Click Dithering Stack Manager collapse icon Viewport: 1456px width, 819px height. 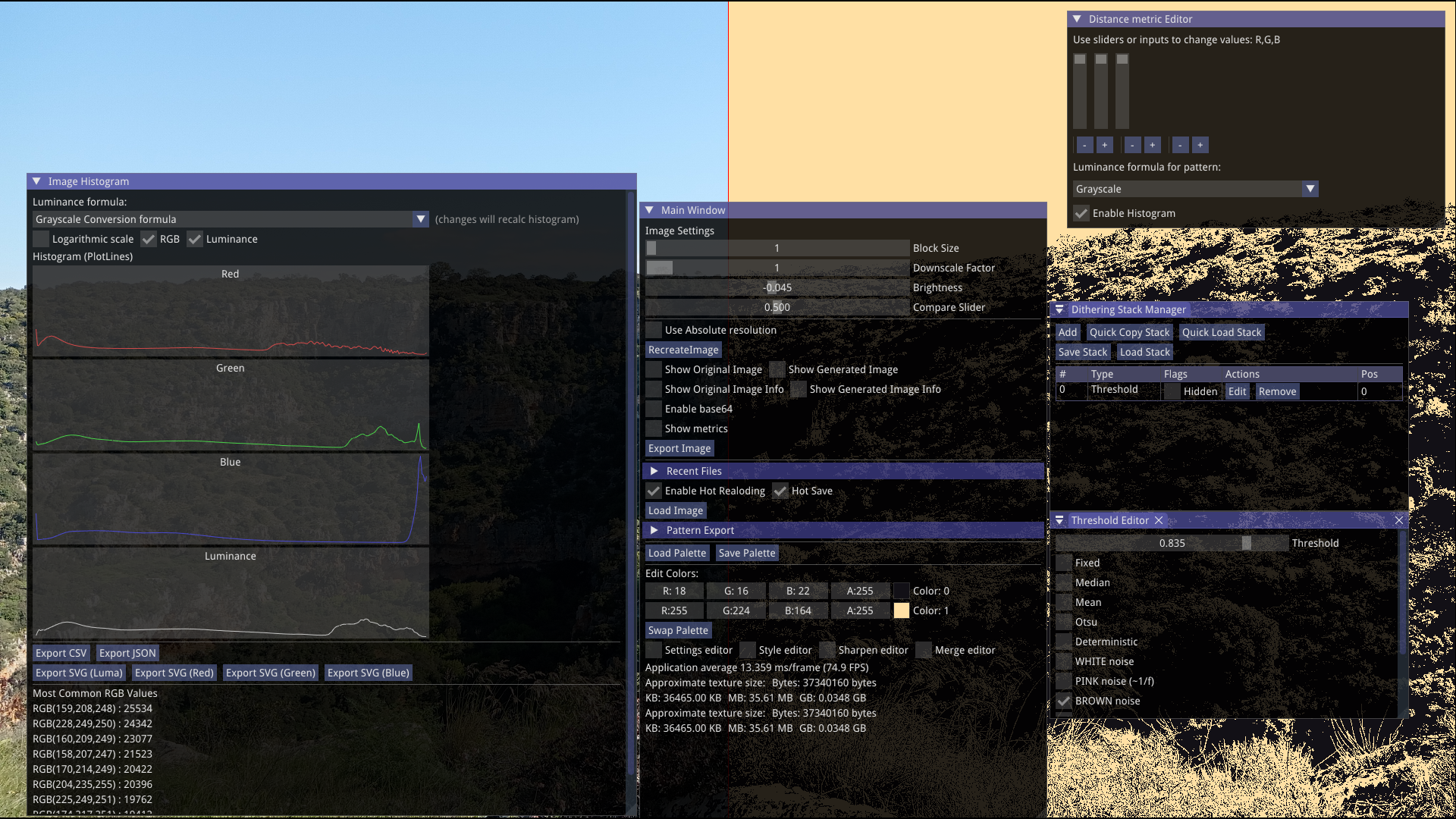click(x=1059, y=309)
